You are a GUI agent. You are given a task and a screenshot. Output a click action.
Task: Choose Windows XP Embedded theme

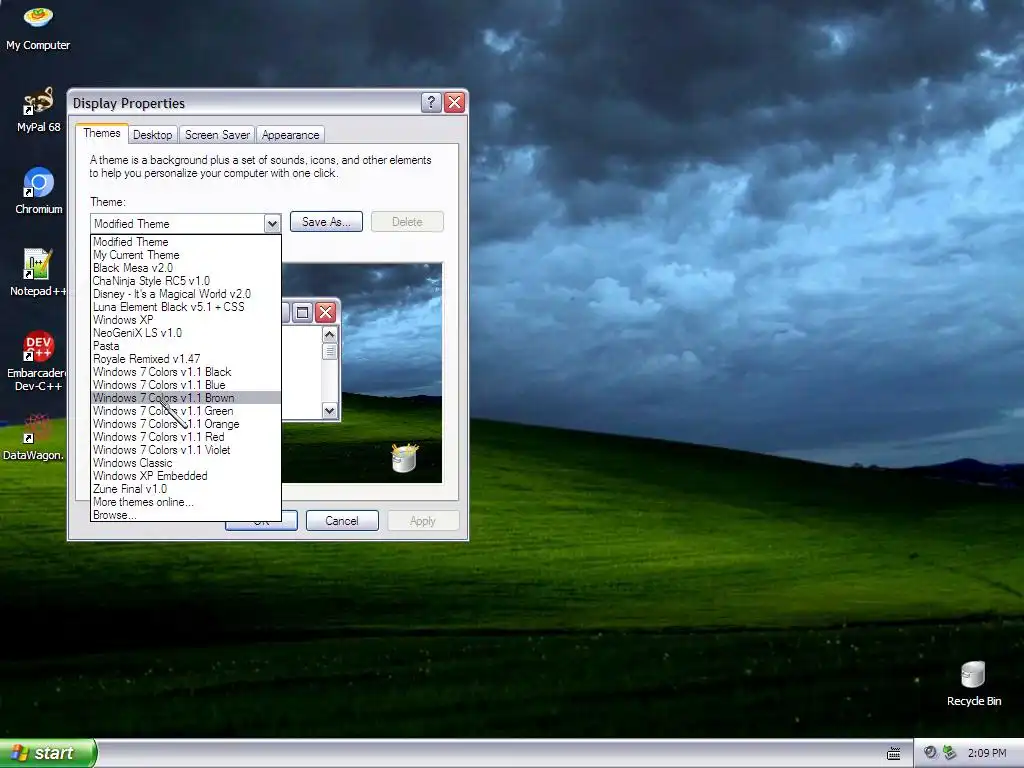[x=185, y=476]
